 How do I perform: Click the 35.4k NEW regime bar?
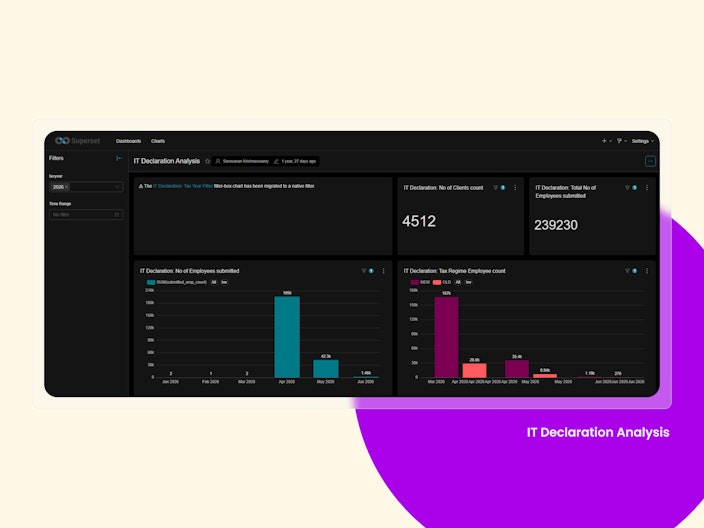tap(517, 369)
